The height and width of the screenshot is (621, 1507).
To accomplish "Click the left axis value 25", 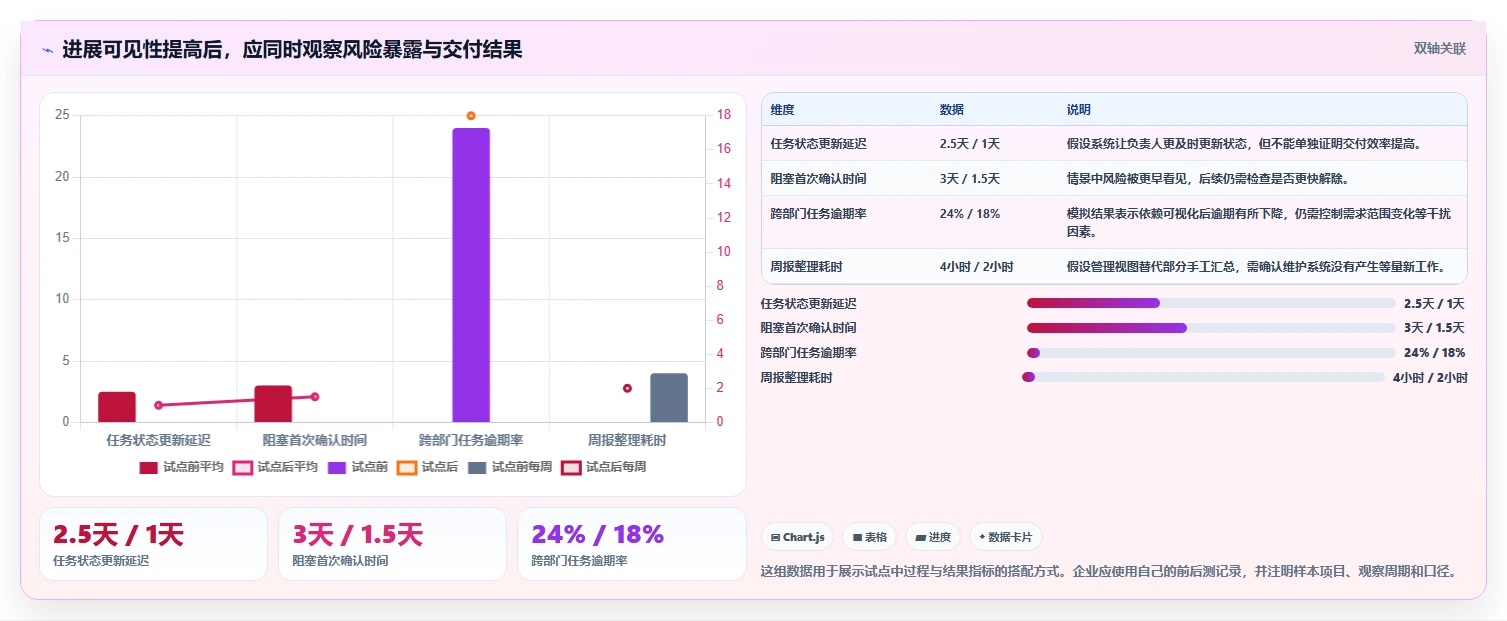I will coord(62,115).
